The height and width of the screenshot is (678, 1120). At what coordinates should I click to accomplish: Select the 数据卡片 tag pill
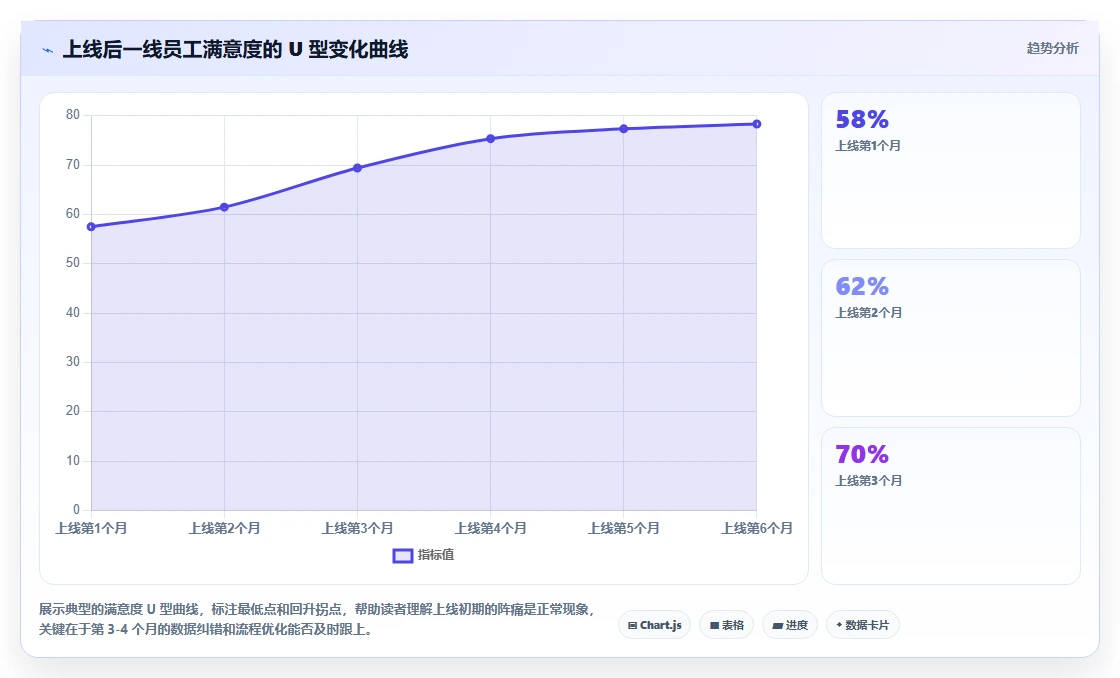(863, 625)
